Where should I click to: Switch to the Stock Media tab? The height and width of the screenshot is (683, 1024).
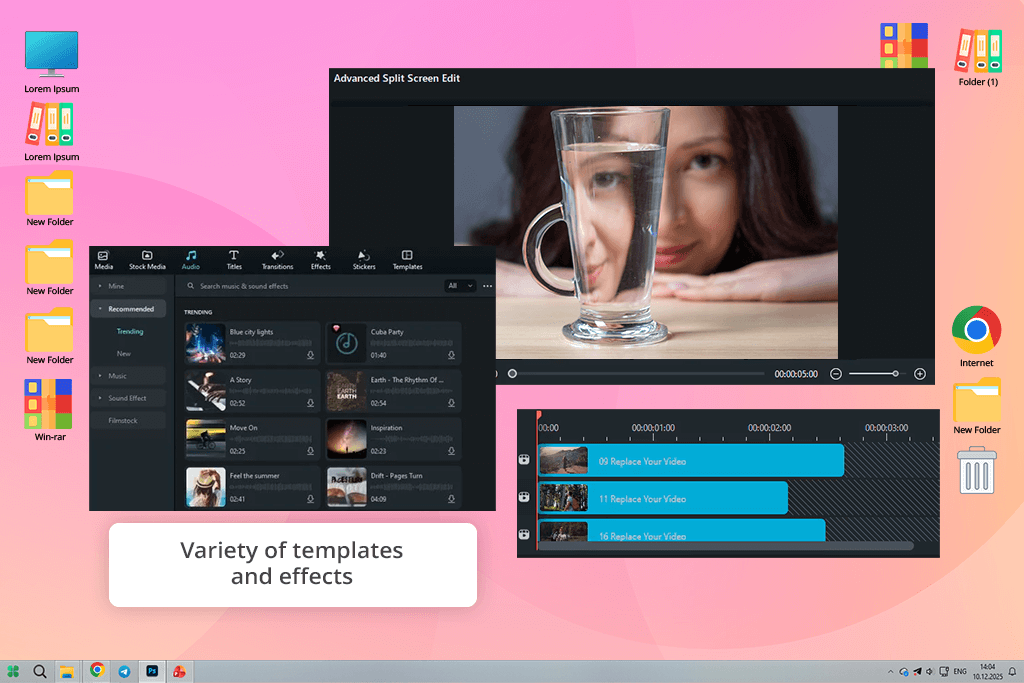tap(147, 260)
